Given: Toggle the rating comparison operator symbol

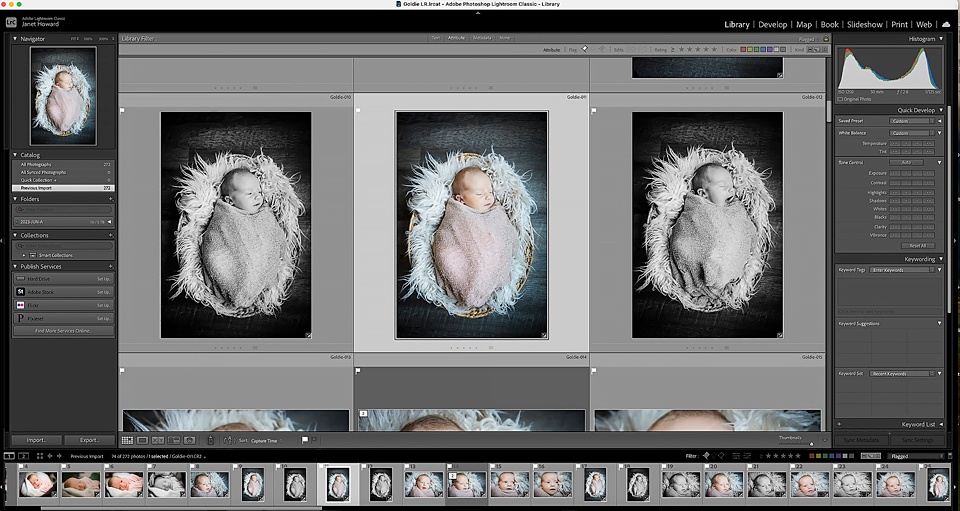Looking at the screenshot, I should pyautogui.click(x=673, y=49).
